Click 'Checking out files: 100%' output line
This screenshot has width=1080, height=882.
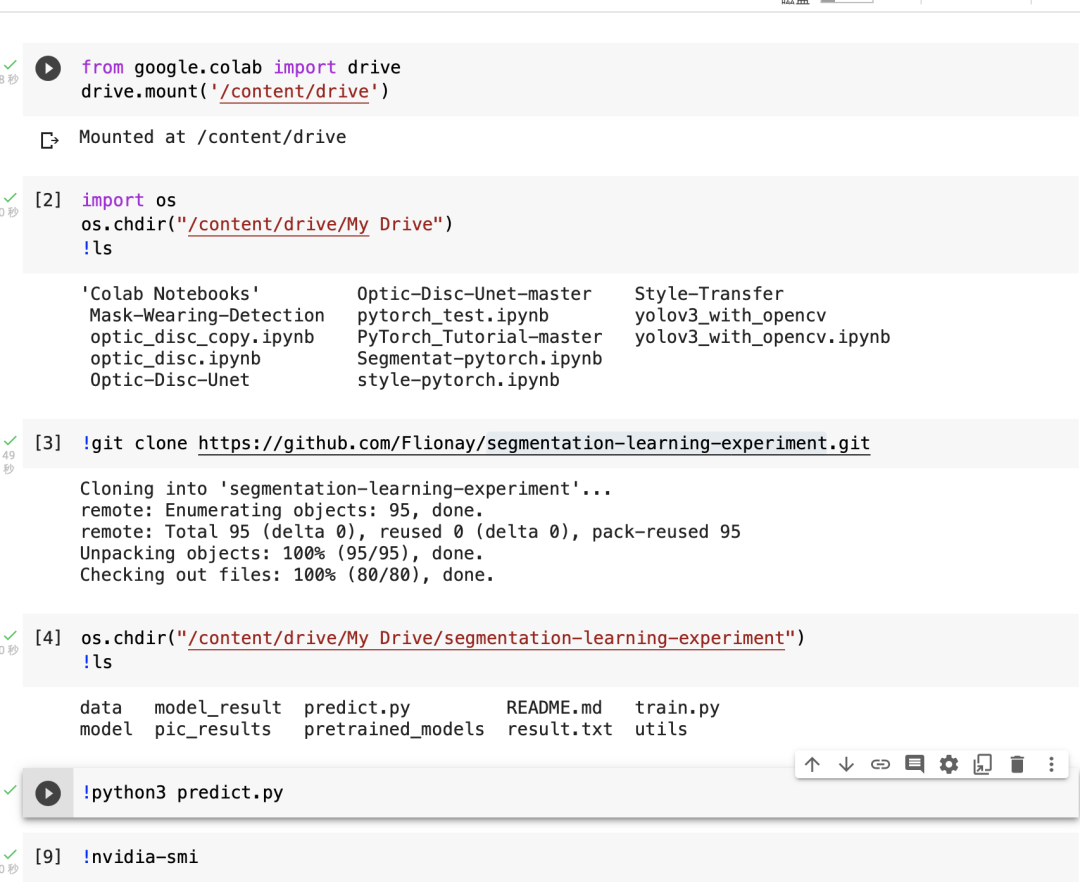[x=287, y=575]
